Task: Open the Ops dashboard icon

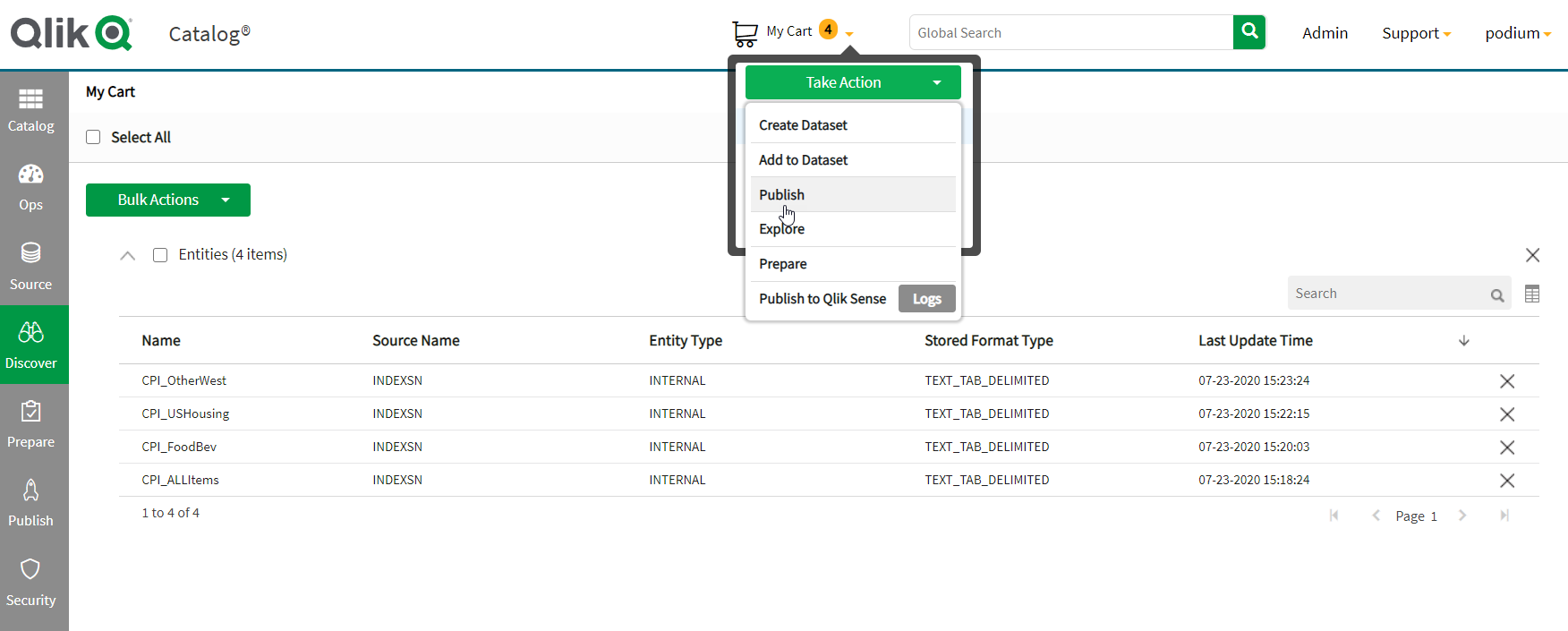Action: [31, 175]
